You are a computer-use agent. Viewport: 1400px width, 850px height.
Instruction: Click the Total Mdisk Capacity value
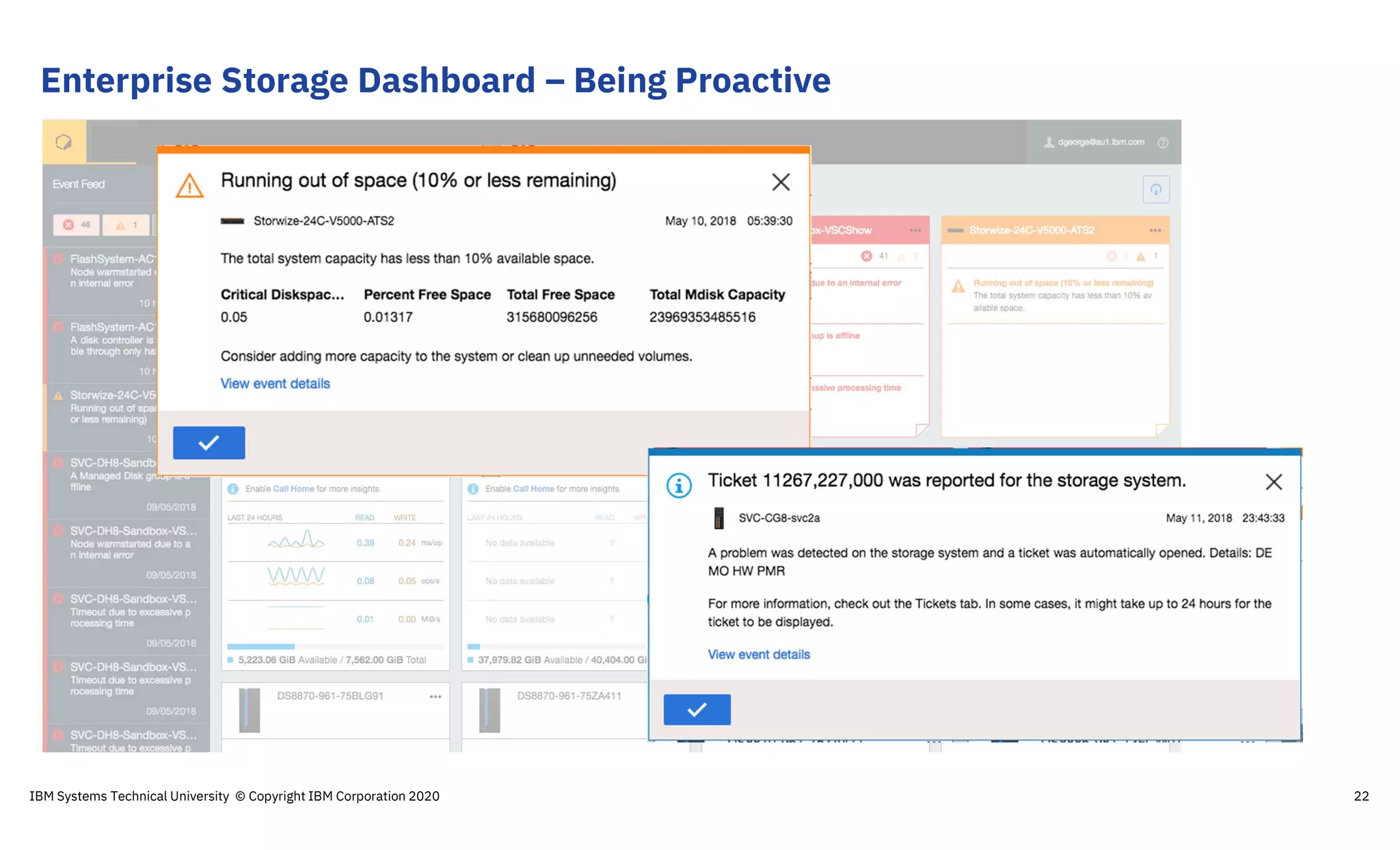click(x=702, y=317)
